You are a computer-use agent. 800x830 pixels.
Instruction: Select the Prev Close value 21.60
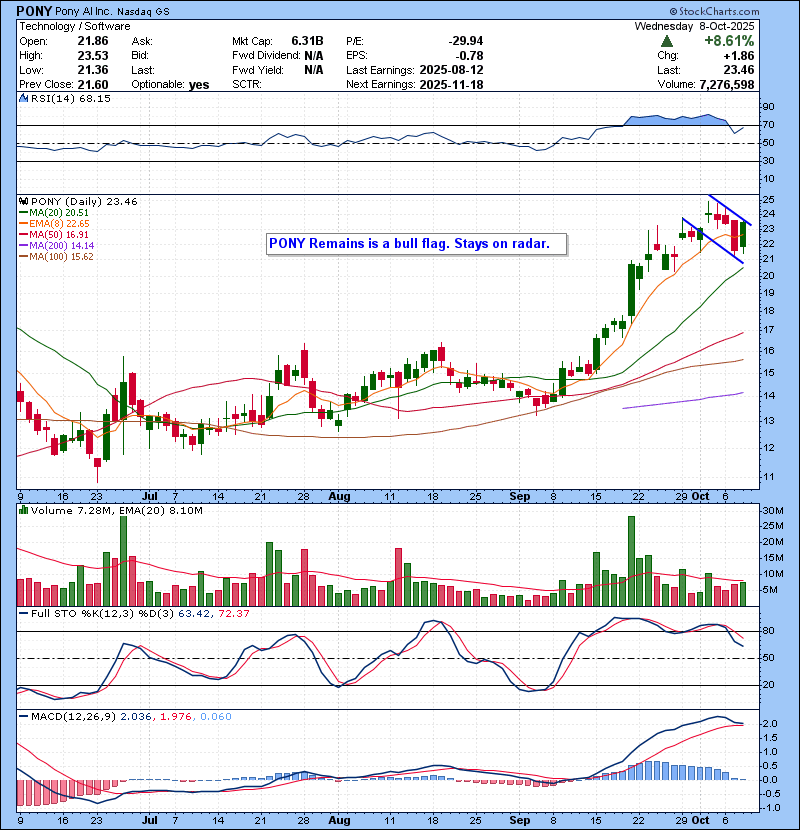(93, 85)
